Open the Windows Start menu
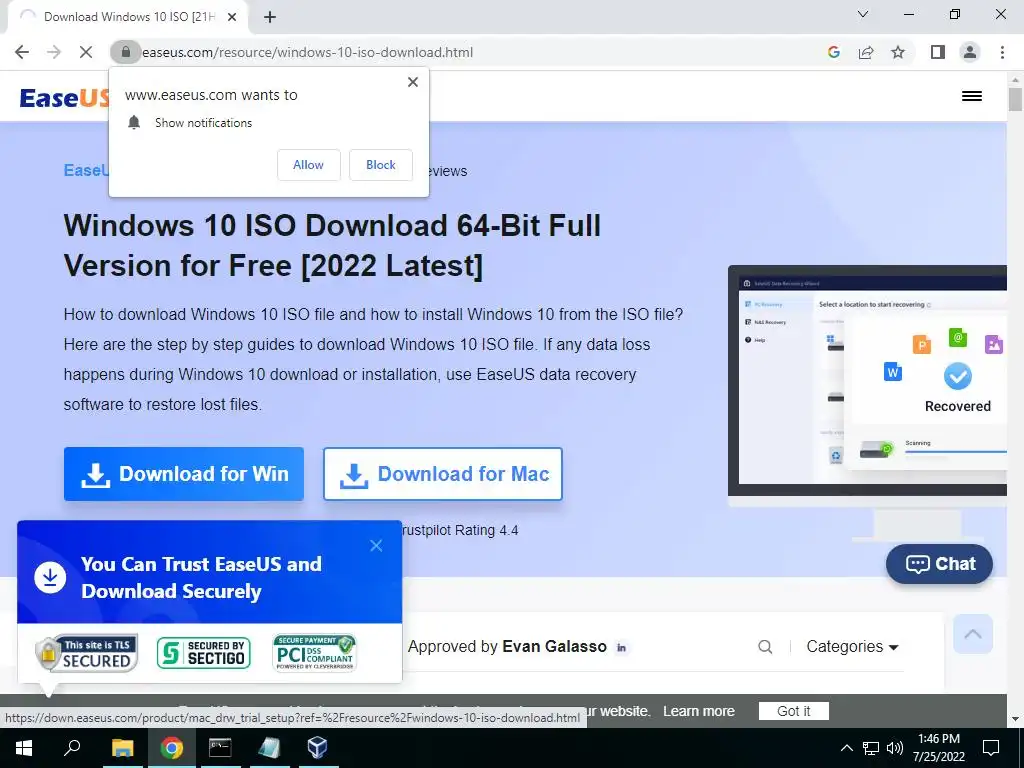 (24, 748)
